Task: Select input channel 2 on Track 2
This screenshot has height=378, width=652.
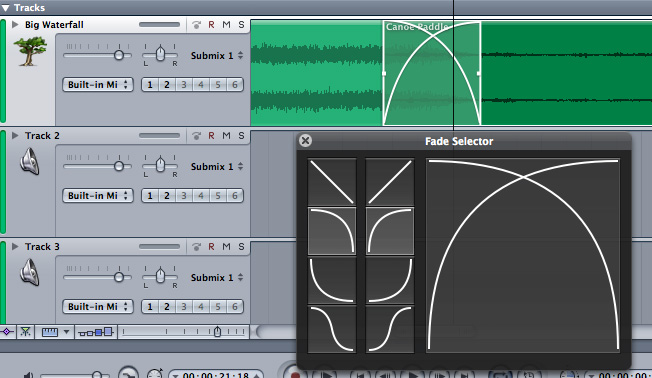Action: [167, 195]
